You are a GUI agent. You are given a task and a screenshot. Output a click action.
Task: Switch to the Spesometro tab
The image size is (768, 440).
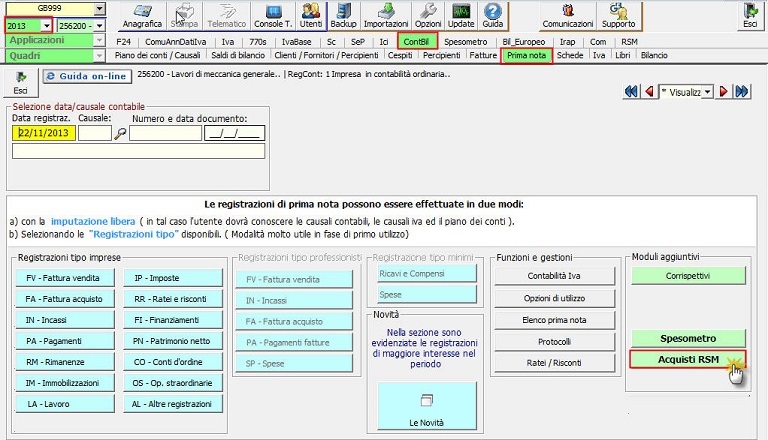(x=465, y=42)
